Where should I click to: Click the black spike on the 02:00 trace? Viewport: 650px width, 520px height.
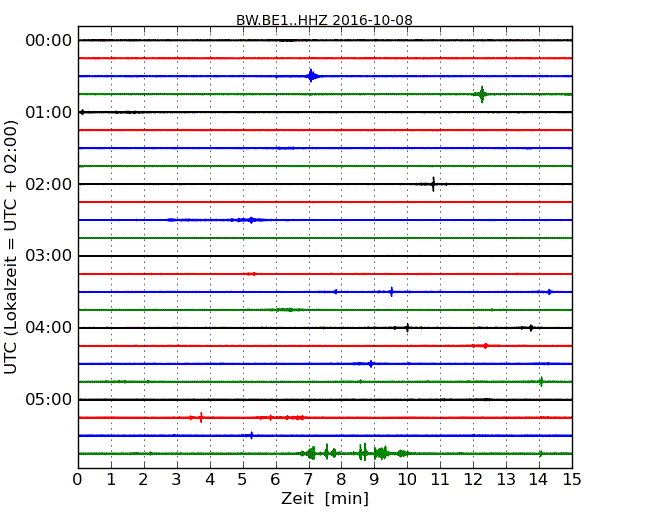click(x=433, y=184)
